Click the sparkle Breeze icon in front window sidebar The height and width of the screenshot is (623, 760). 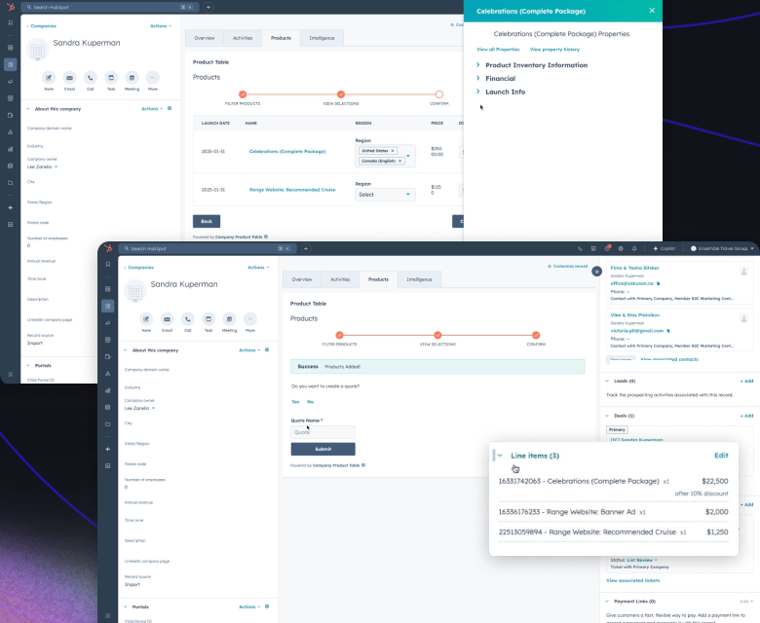coord(108,449)
